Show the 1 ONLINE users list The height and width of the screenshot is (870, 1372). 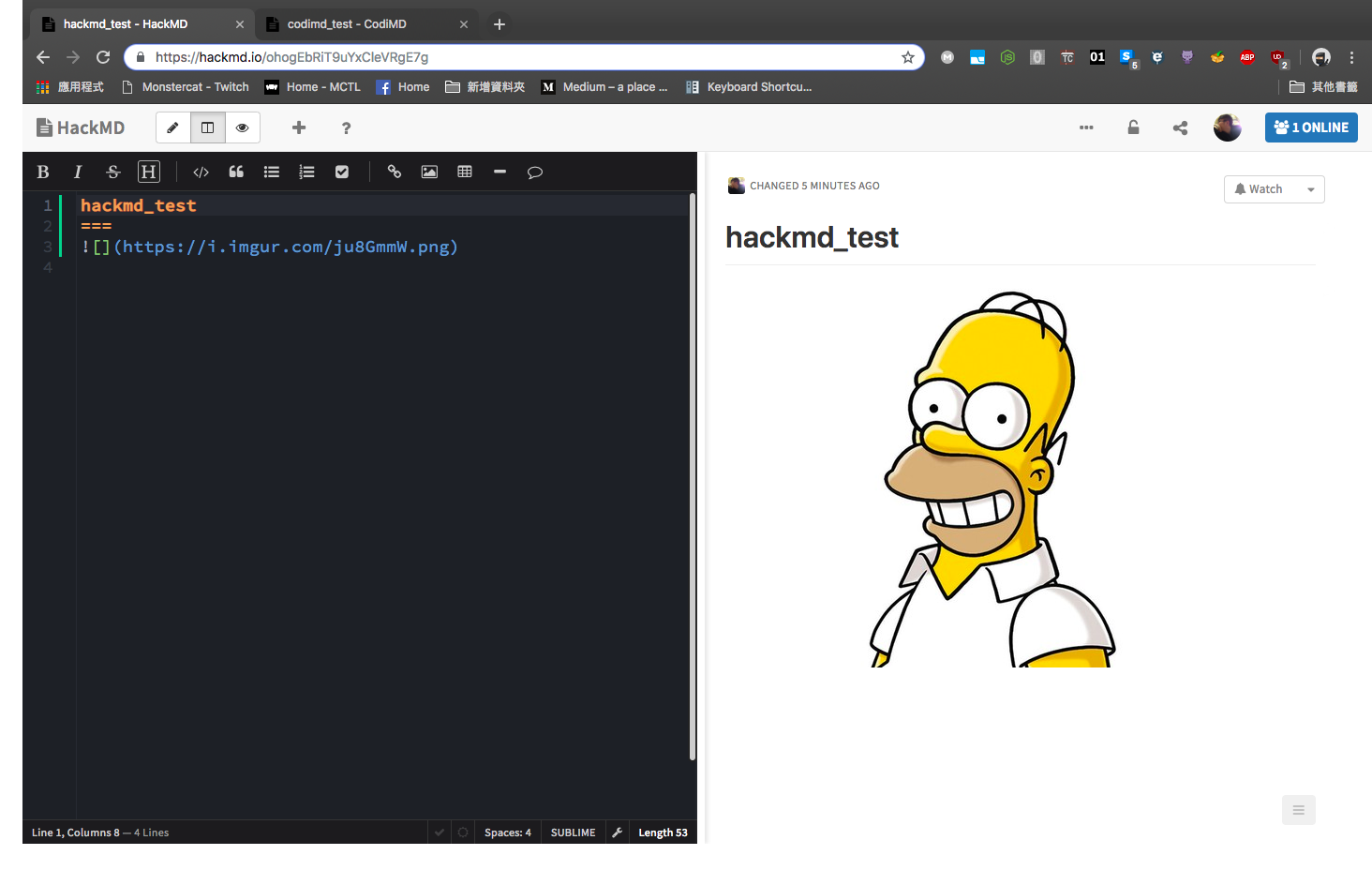click(x=1311, y=127)
